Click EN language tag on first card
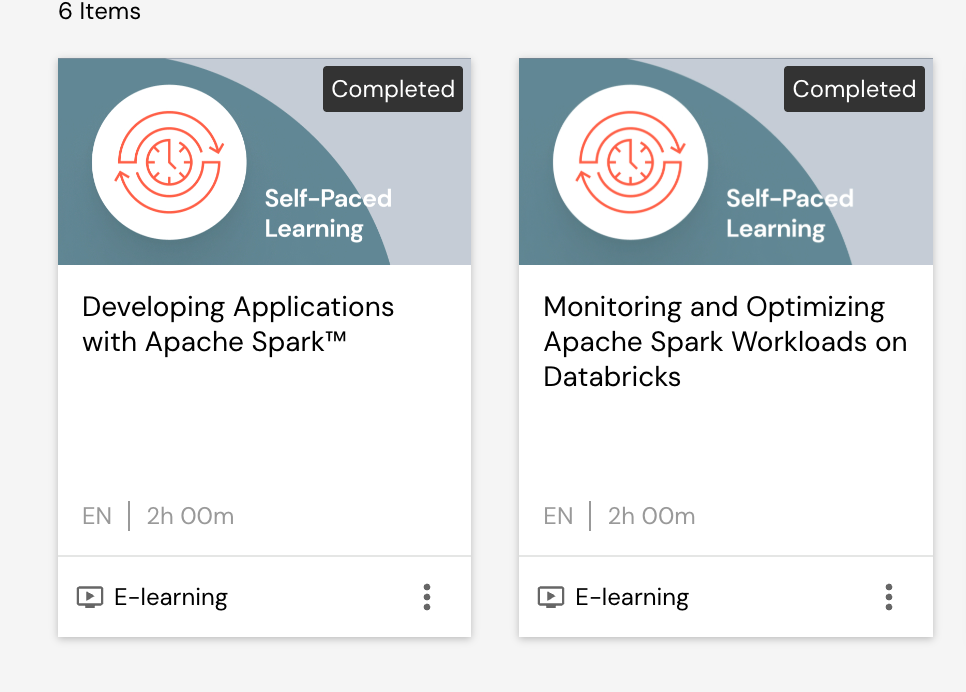This screenshot has width=966, height=692. pyautogui.click(x=97, y=516)
